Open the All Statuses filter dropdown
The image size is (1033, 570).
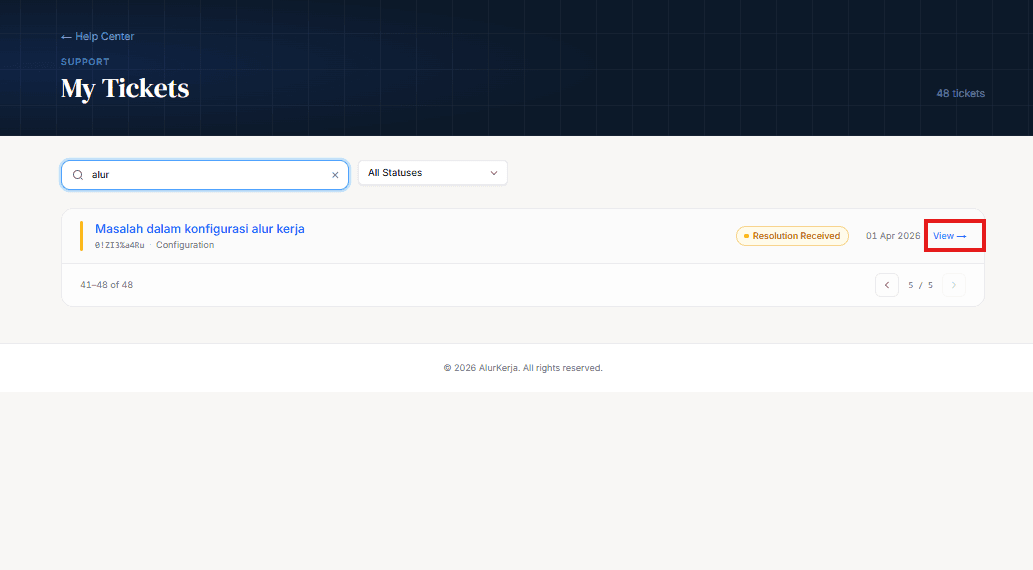pyautogui.click(x=432, y=173)
